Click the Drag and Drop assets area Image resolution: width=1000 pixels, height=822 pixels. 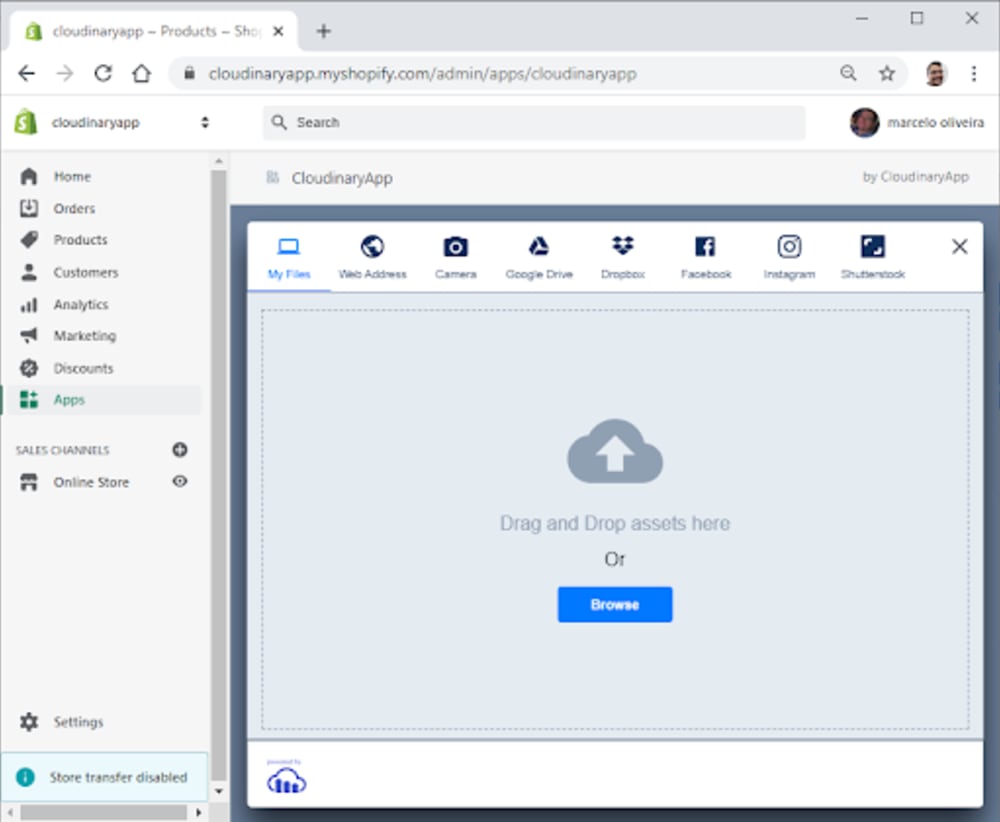615,519
